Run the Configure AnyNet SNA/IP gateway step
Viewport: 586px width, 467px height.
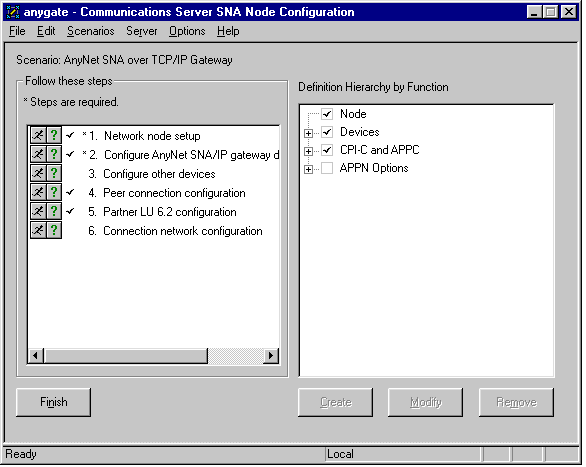38,154
